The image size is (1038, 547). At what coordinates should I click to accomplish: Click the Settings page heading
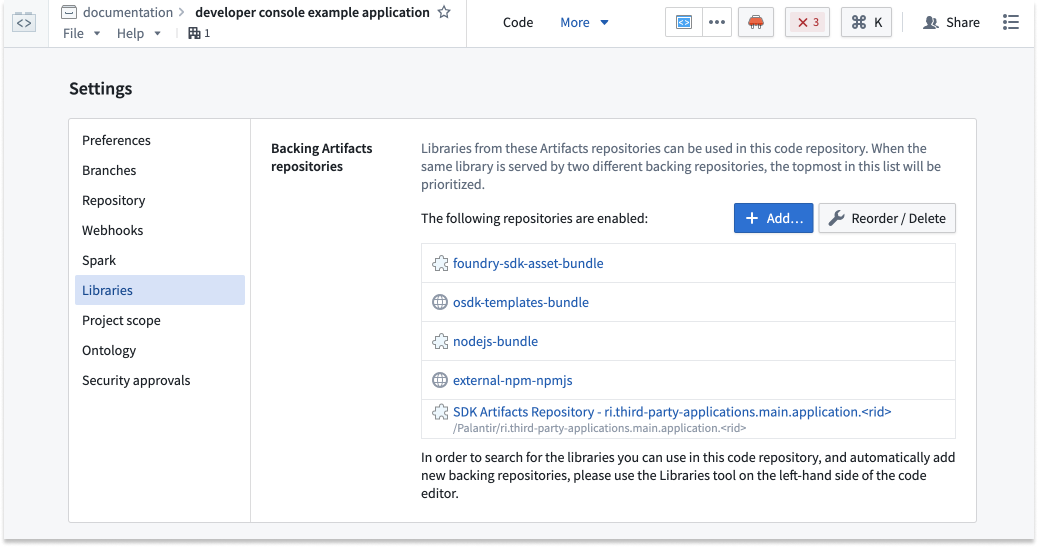coord(101,88)
